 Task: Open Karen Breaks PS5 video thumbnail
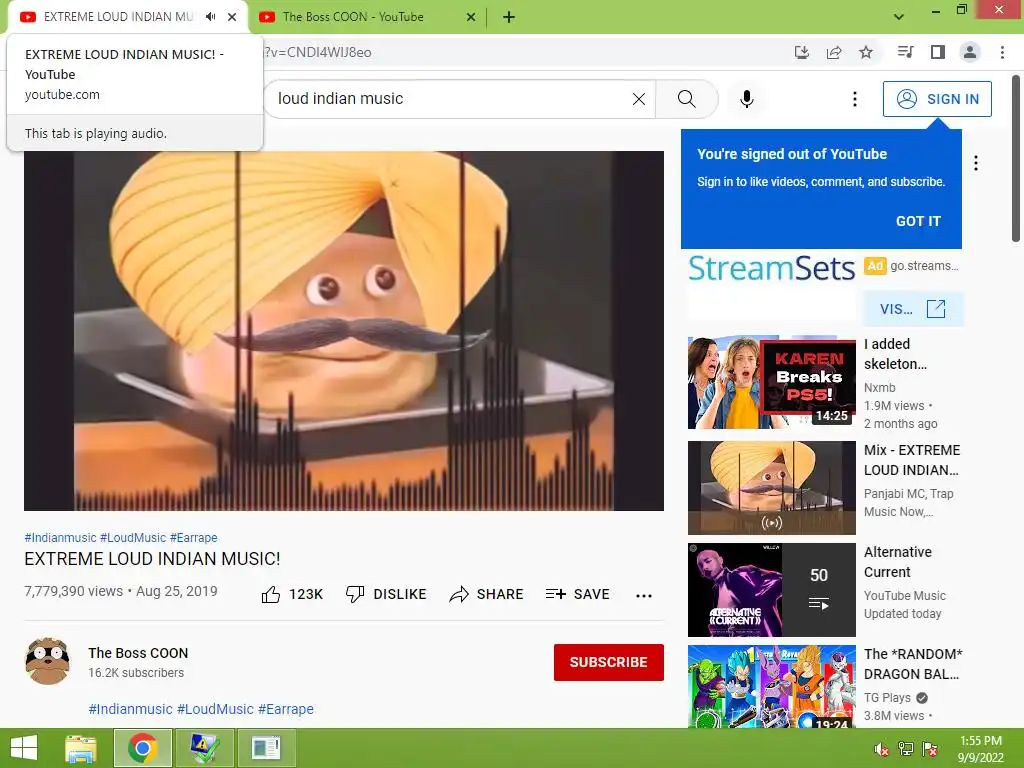point(771,383)
